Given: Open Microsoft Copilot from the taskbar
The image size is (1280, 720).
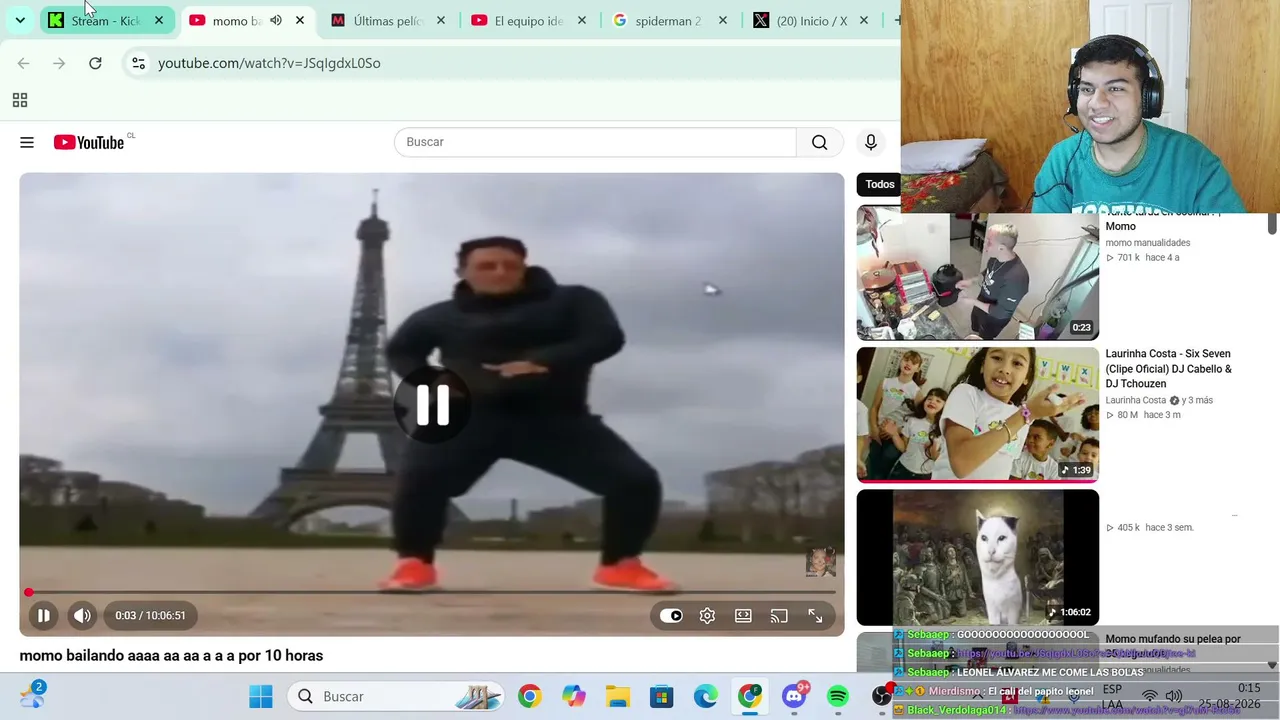Looking at the screenshot, I should click(x=573, y=696).
